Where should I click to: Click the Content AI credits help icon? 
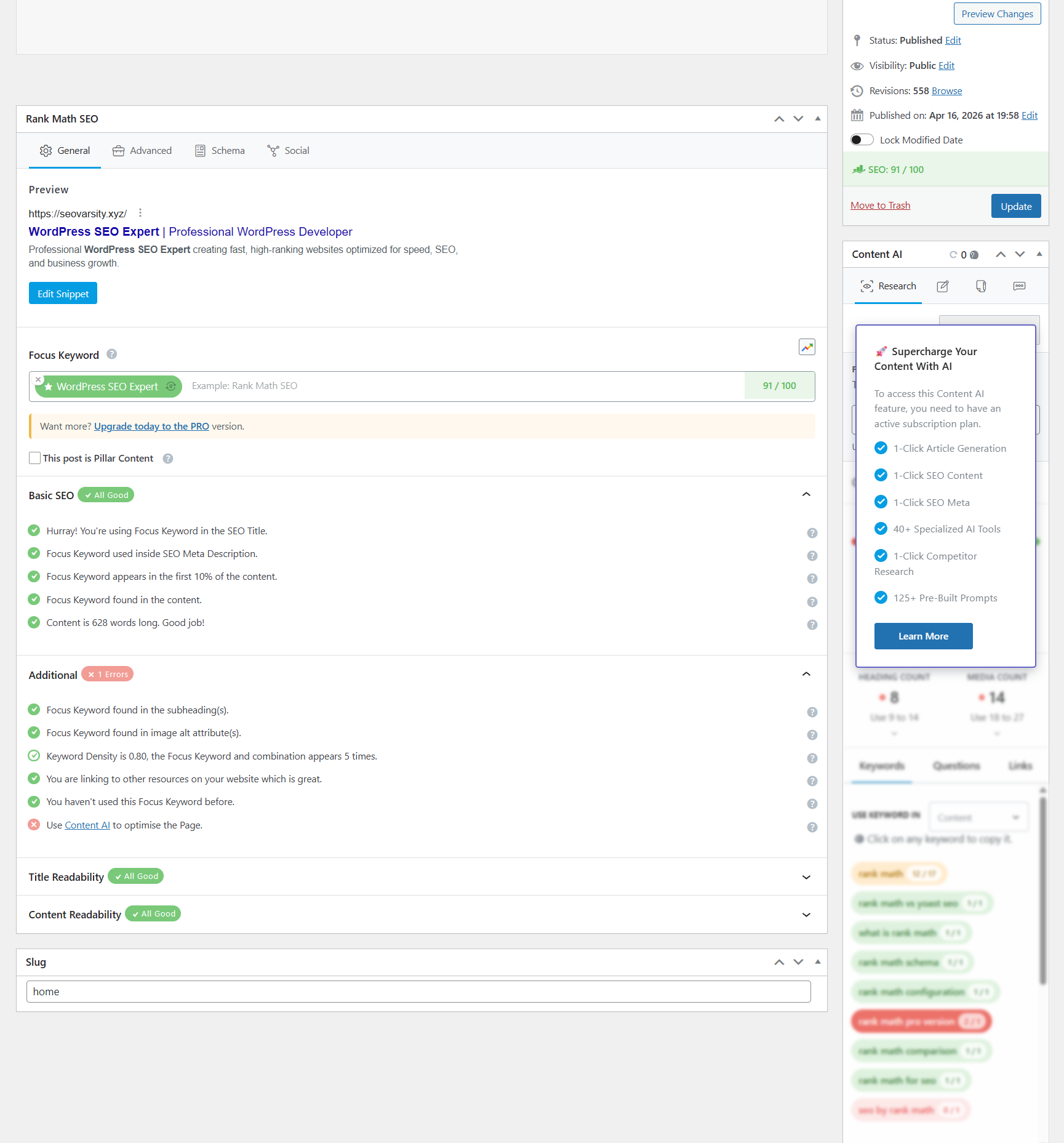974,255
